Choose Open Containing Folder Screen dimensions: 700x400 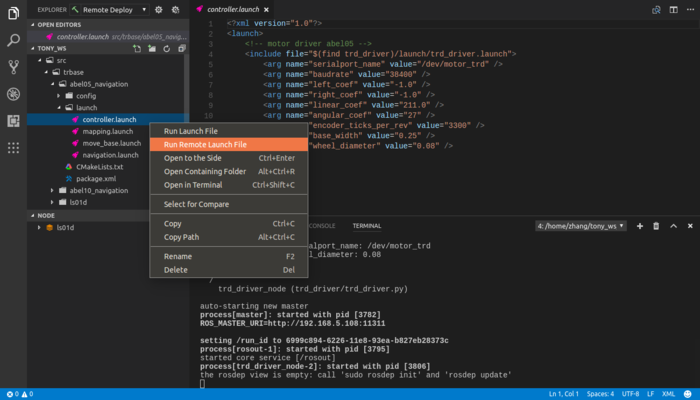tap(229, 171)
